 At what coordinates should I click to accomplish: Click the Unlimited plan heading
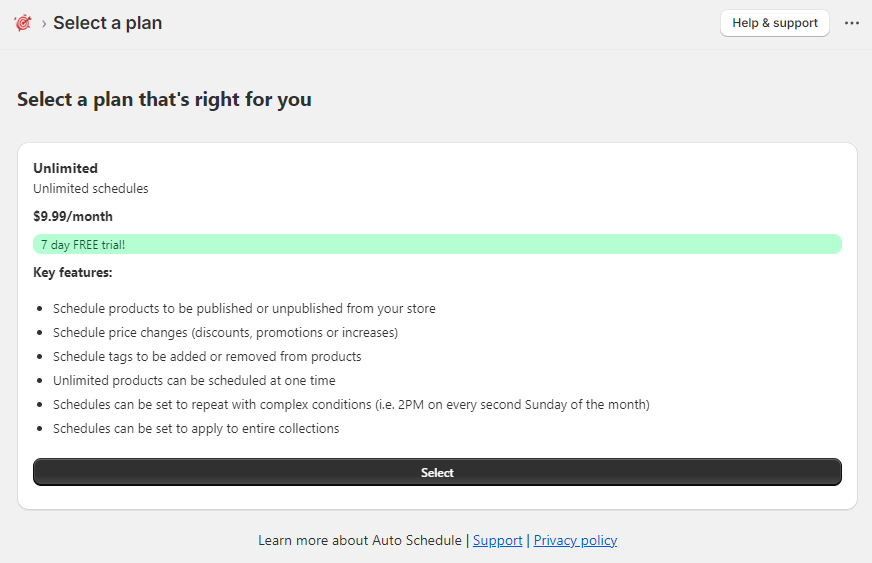(x=66, y=168)
